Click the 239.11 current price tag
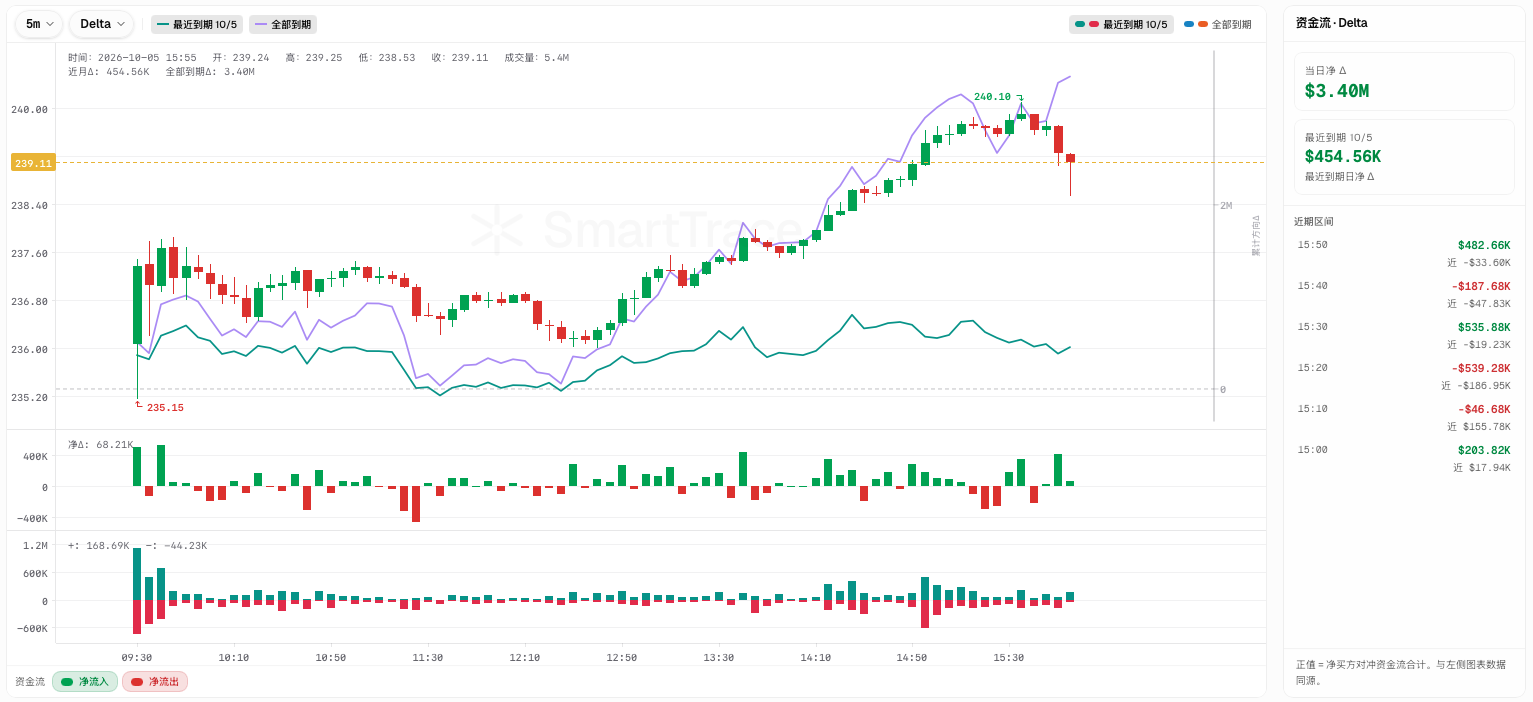Viewport: 1533px width, 702px height. pos(33,163)
